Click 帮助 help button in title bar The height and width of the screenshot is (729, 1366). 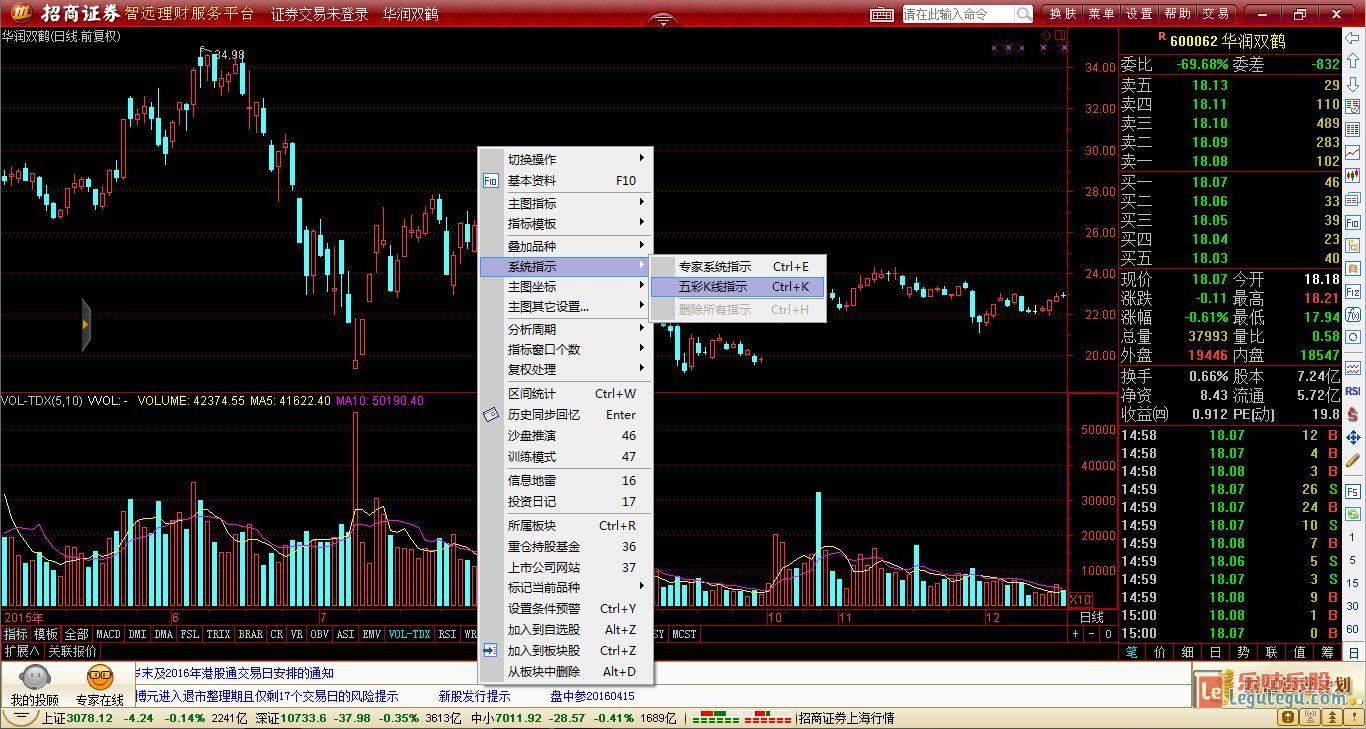click(1178, 14)
